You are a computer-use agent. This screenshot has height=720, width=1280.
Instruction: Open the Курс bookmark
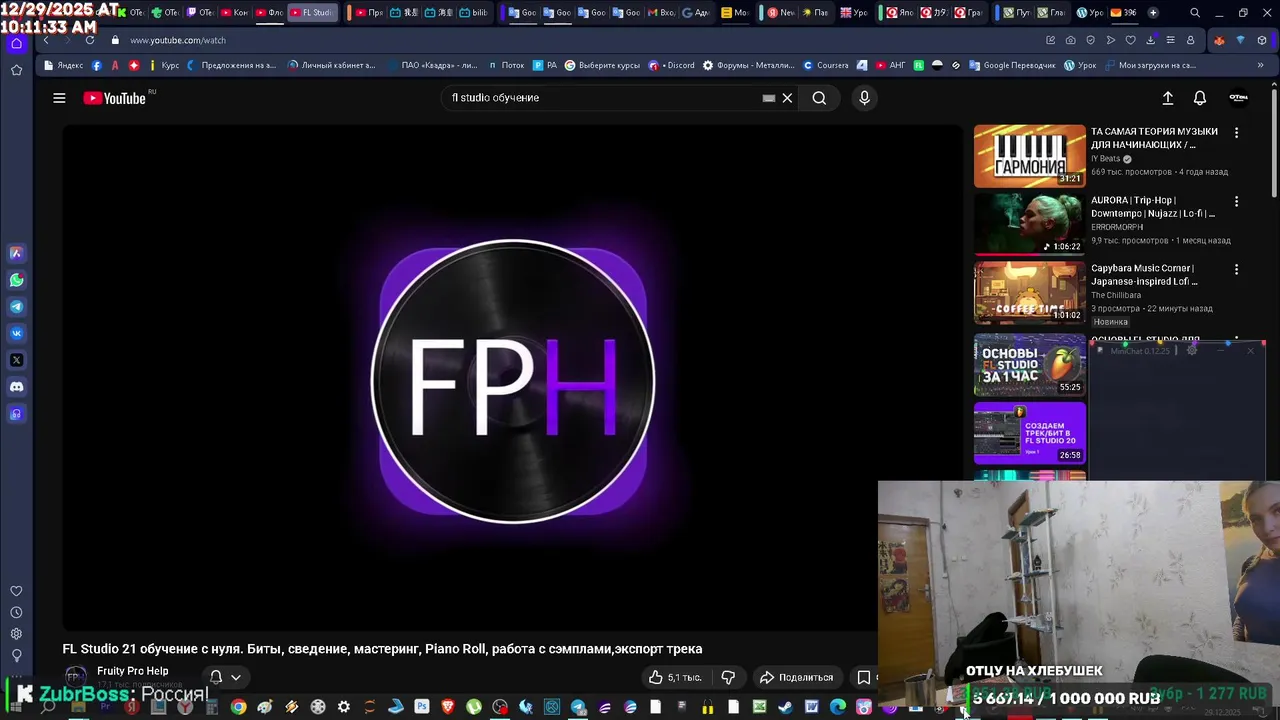tap(164, 65)
